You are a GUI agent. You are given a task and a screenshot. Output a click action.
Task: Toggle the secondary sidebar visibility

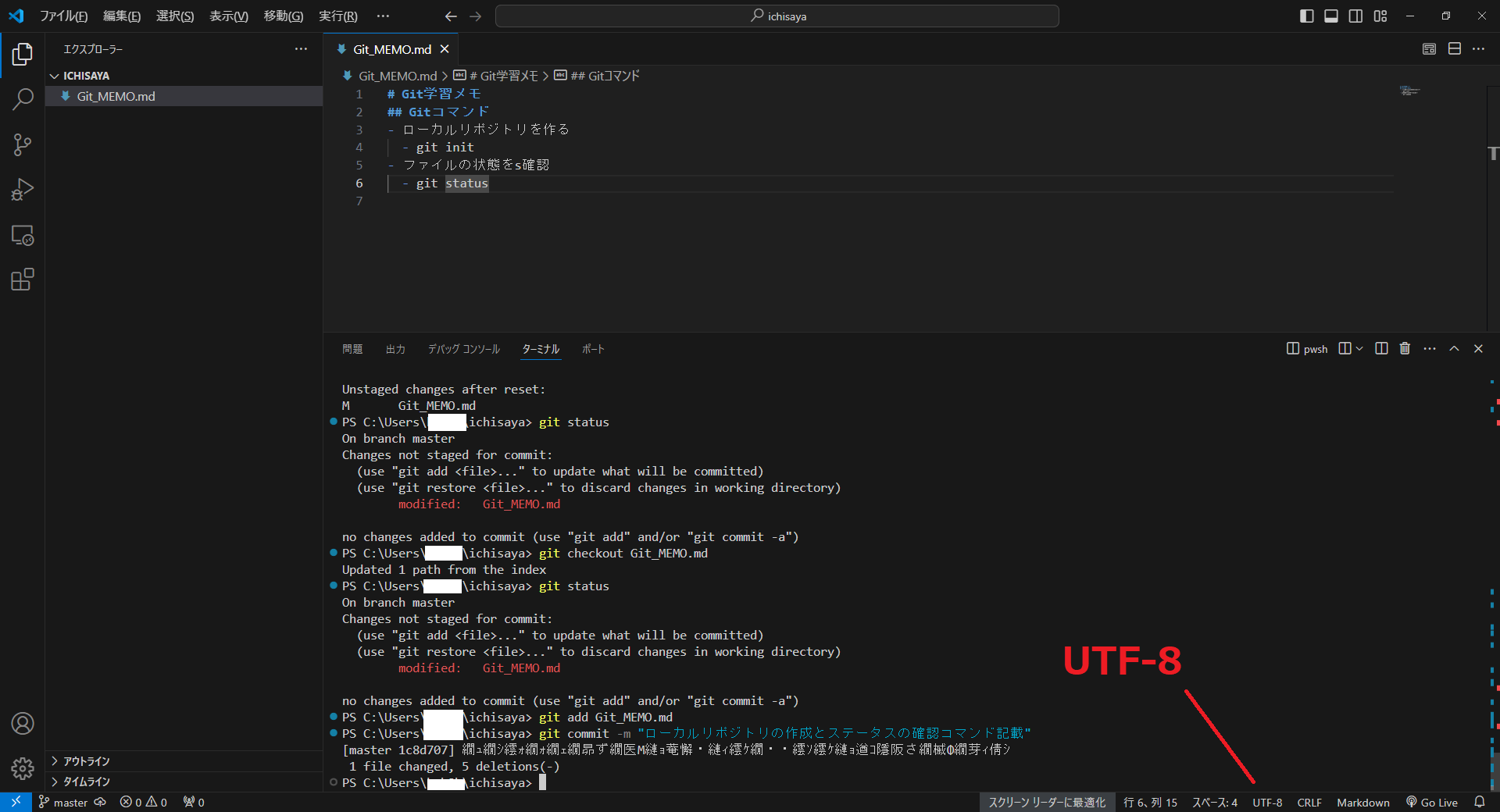point(1355,16)
